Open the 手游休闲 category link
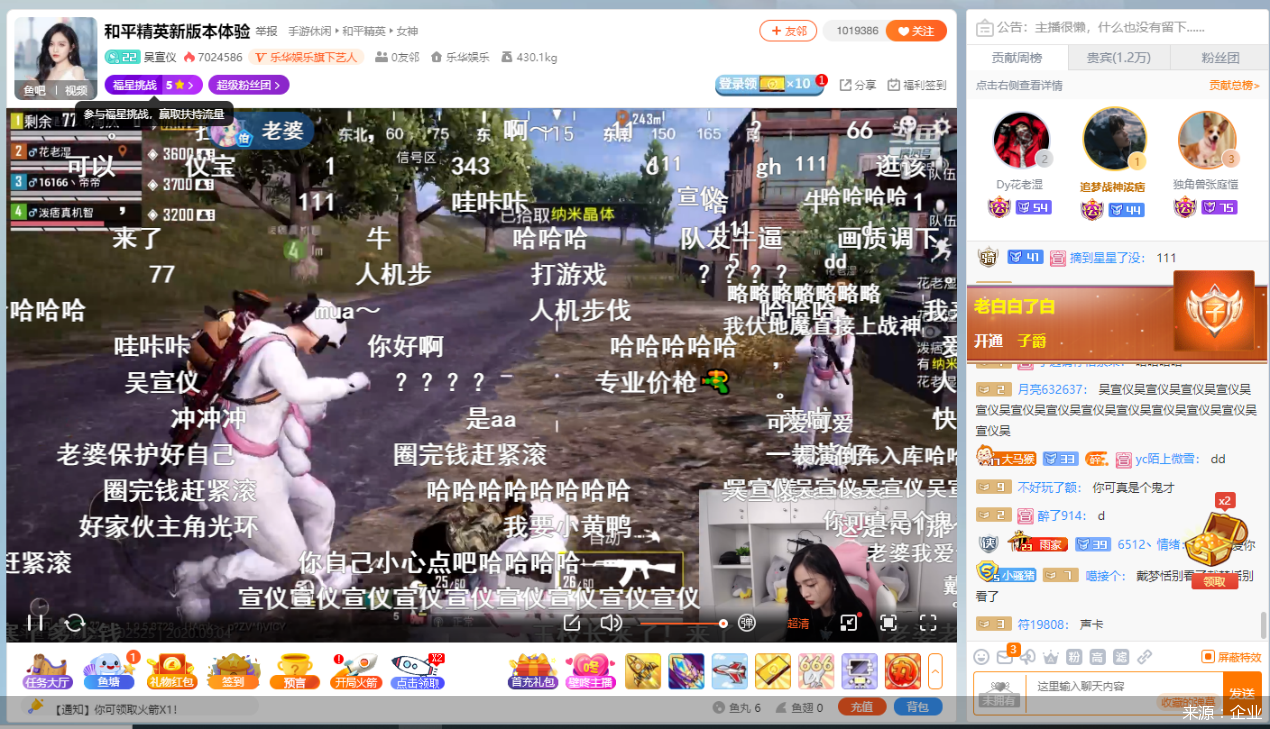 click(x=311, y=31)
